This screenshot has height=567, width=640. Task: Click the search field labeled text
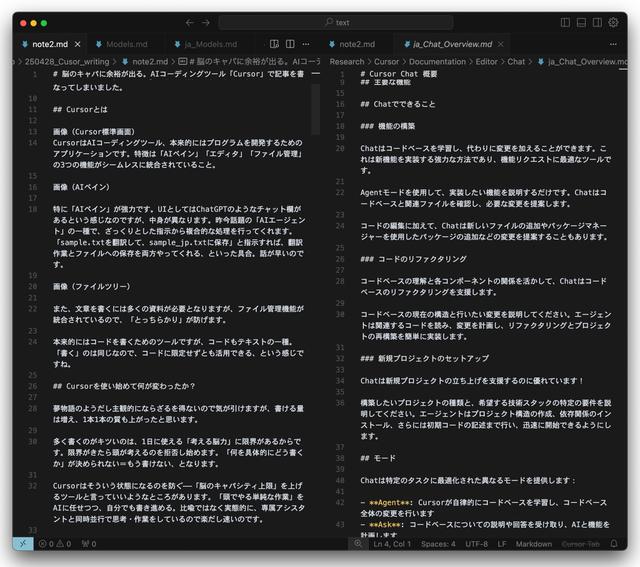pyautogui.click(x=336, y=22)
